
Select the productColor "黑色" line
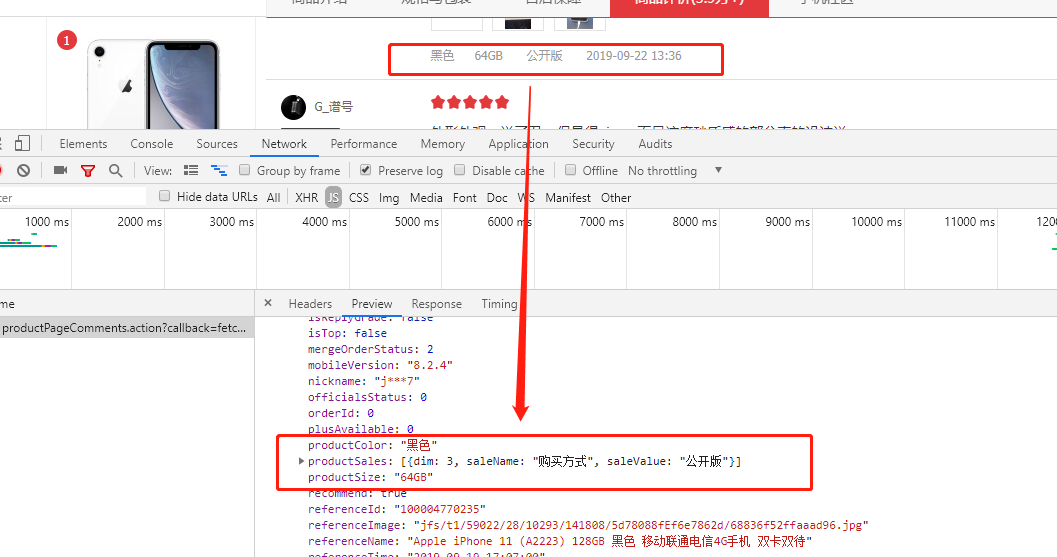(373, 445)
